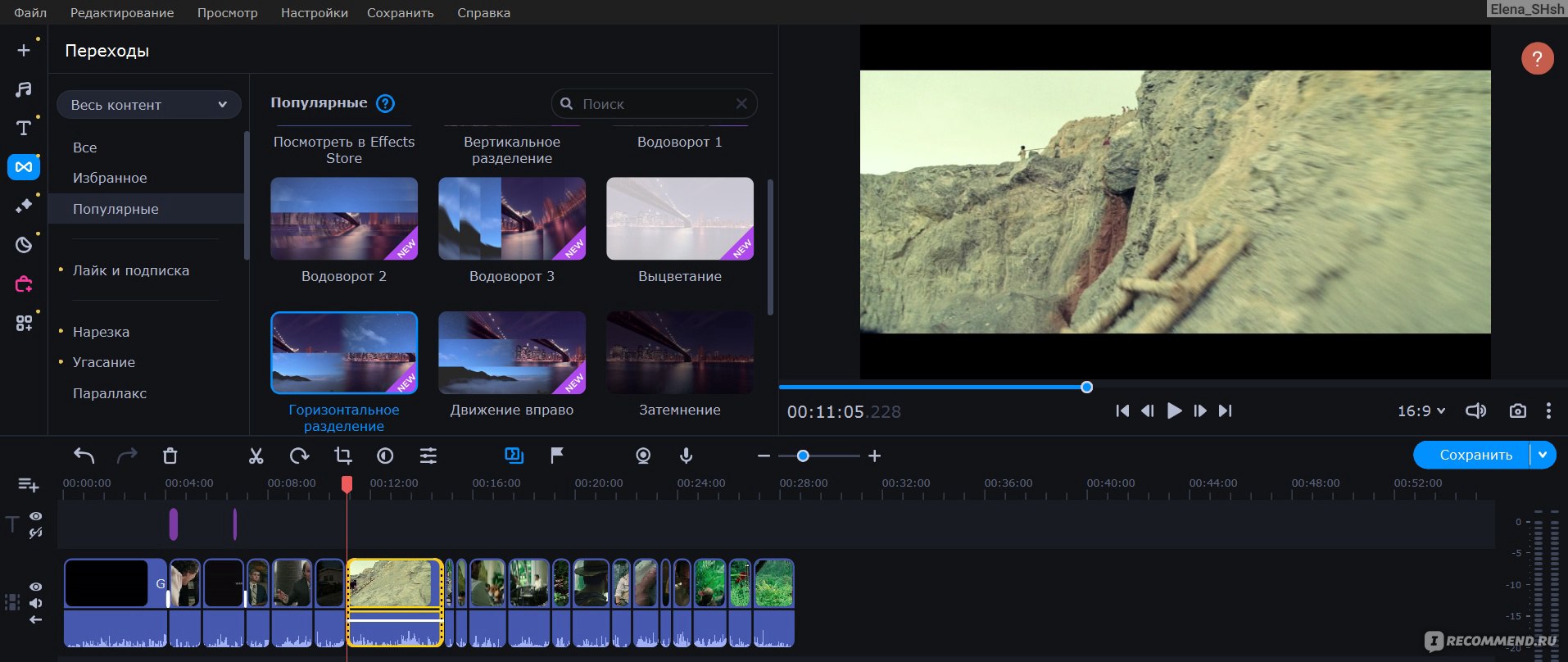
Task: Toggle title track link icon
Action: point(36,533)
